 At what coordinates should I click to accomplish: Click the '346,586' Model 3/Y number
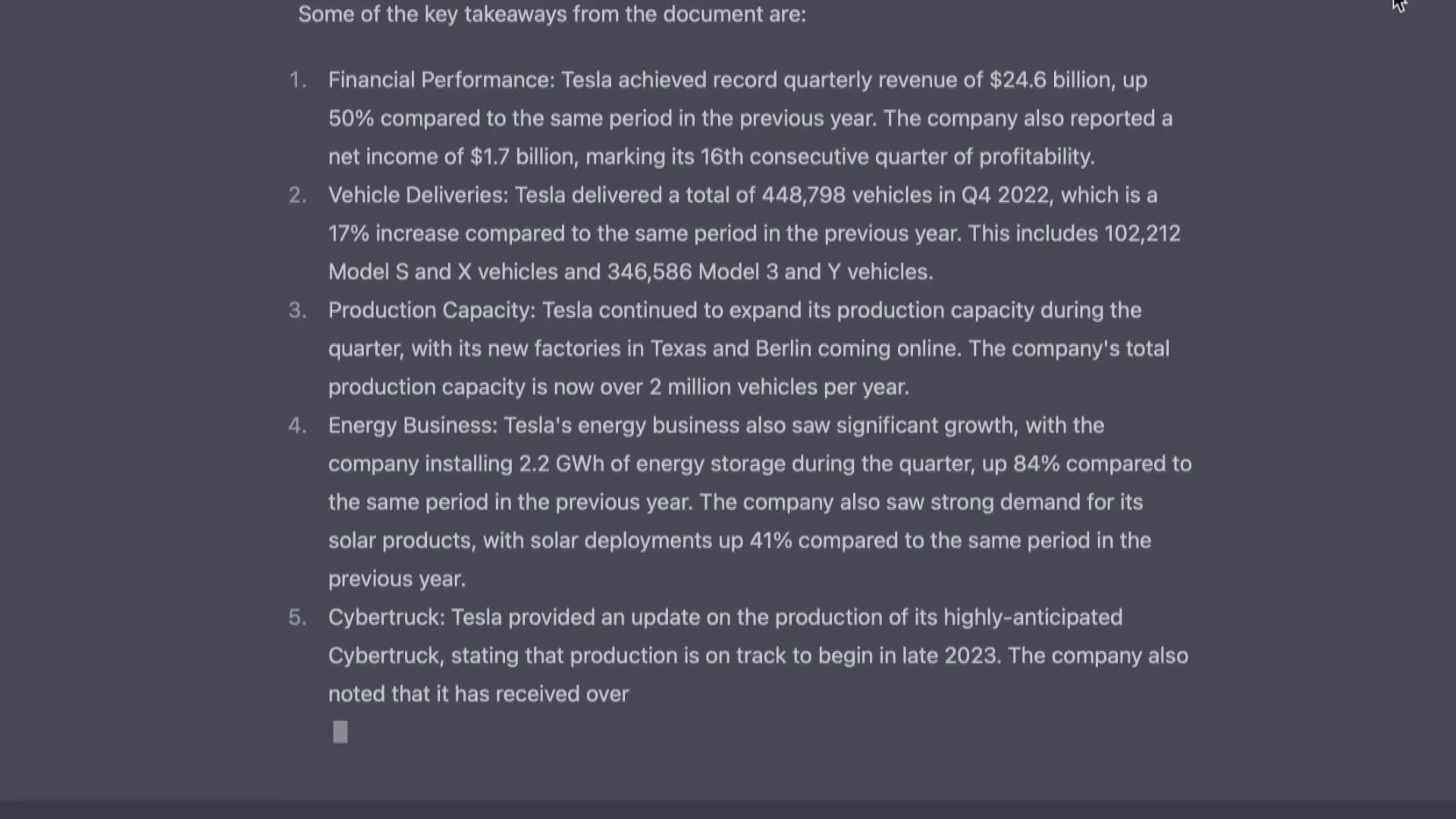649,272
